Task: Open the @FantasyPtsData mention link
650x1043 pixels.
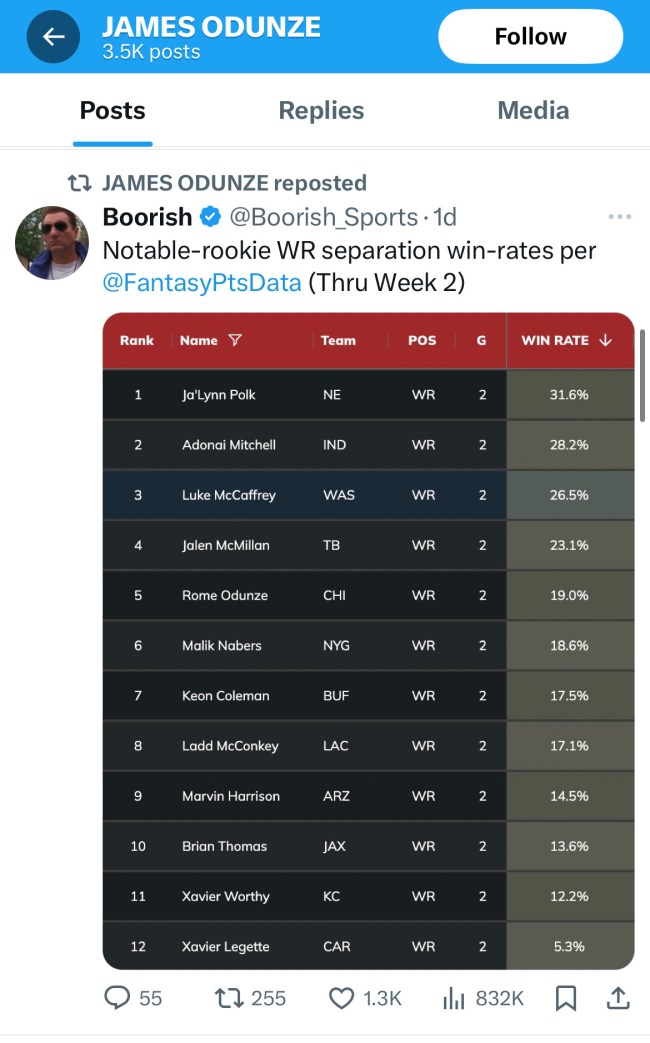Action: 202,282
